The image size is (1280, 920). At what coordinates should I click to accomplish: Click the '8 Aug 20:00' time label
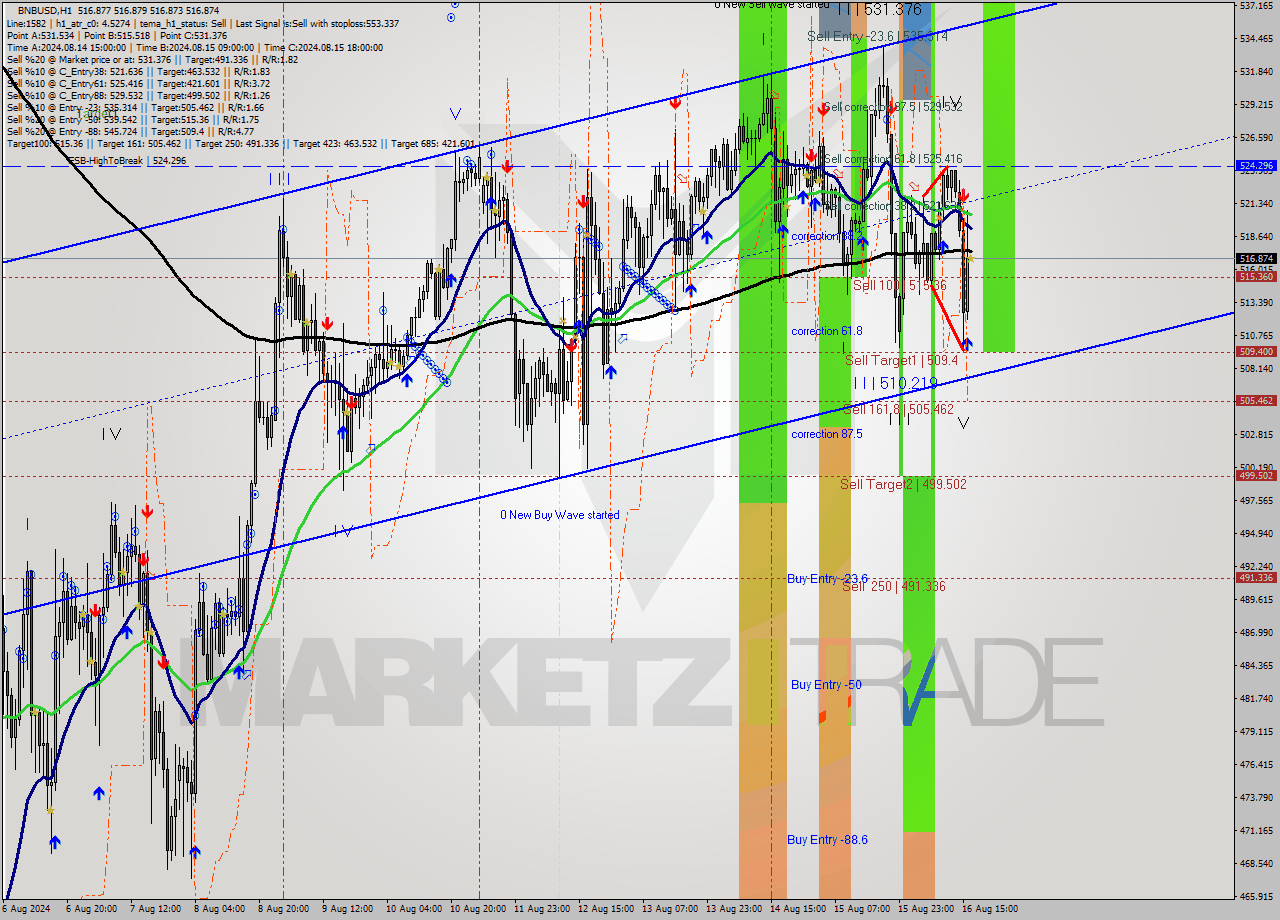pos(283,909)
